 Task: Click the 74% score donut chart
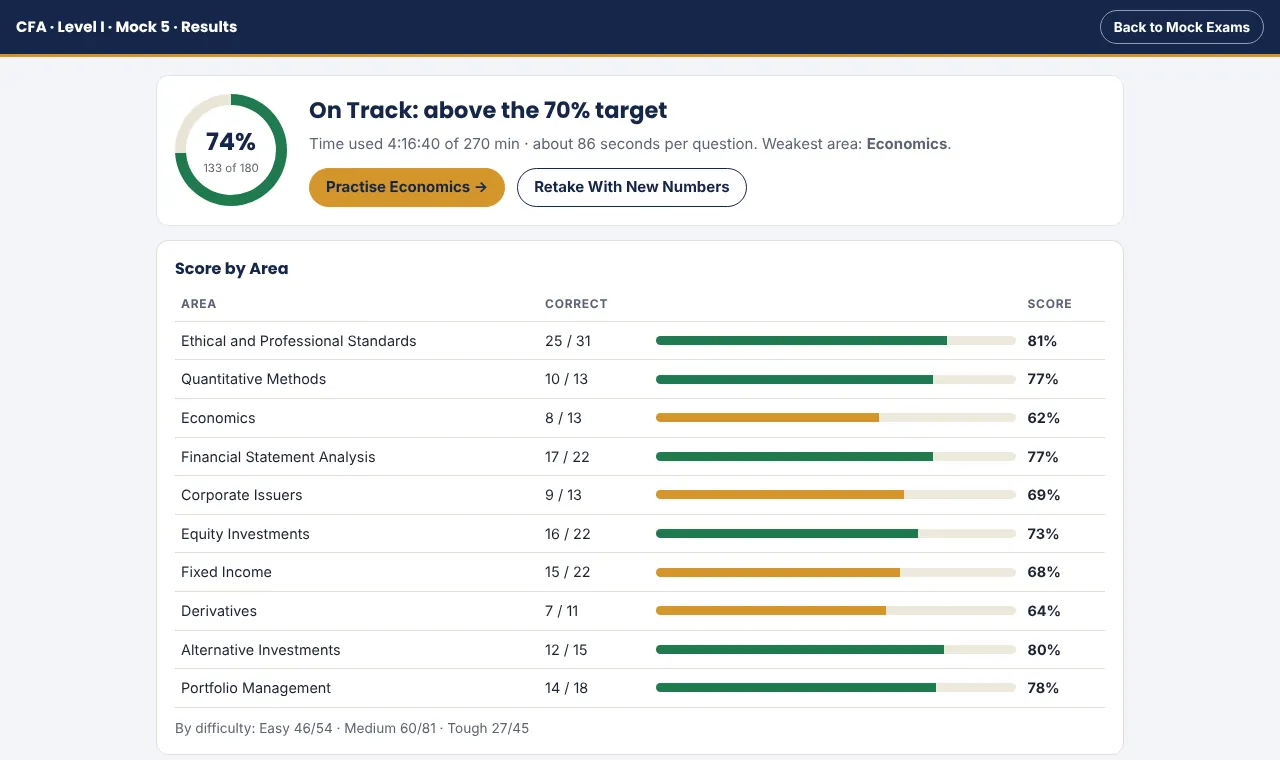coord(231,150)
